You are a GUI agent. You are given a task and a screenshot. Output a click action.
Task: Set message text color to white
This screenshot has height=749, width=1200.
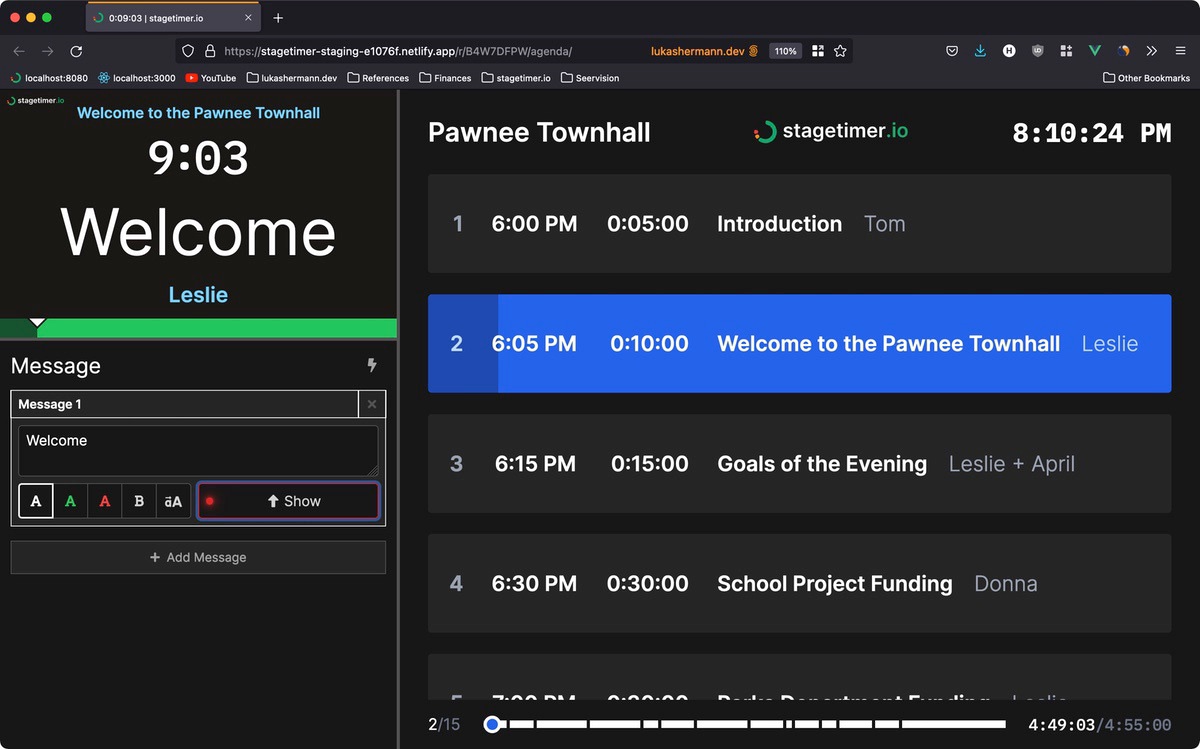point(36,501)
